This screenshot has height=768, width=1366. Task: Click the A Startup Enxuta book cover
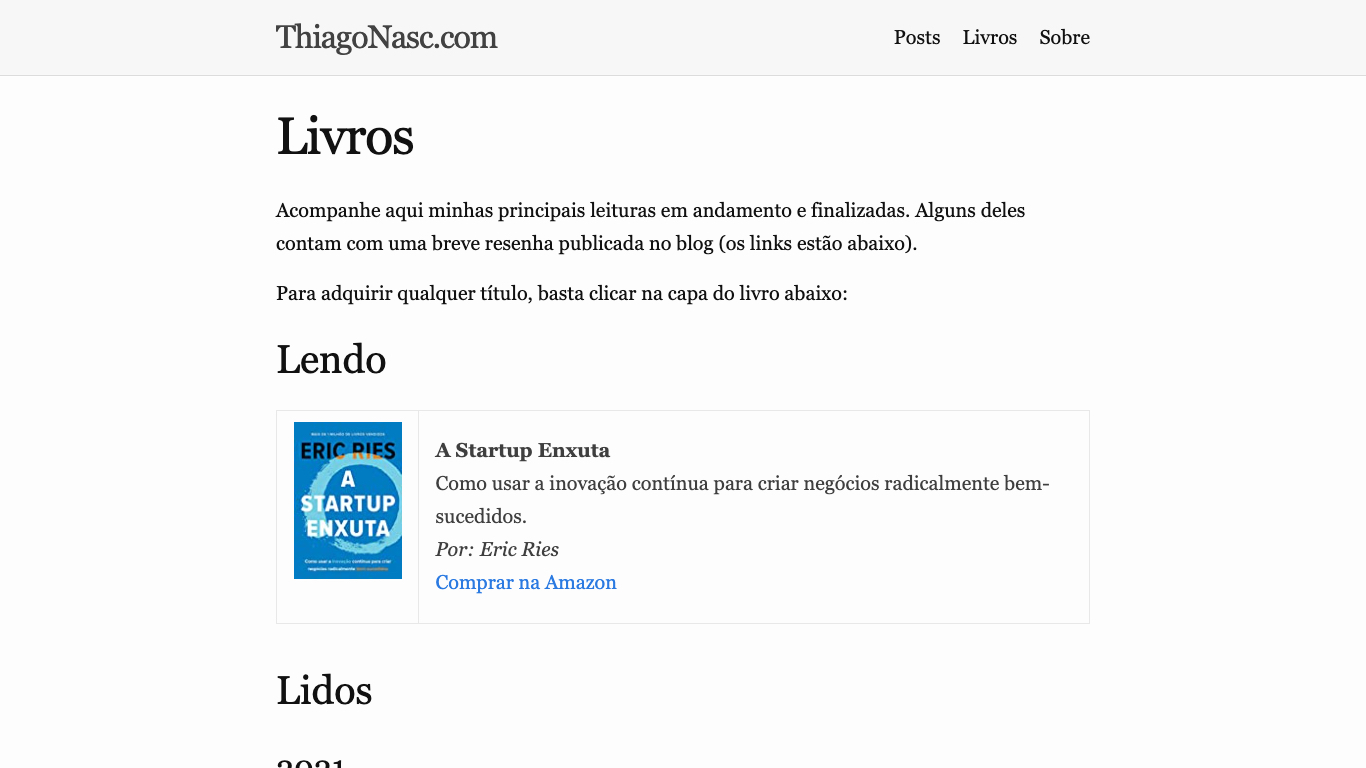[347, 500]
